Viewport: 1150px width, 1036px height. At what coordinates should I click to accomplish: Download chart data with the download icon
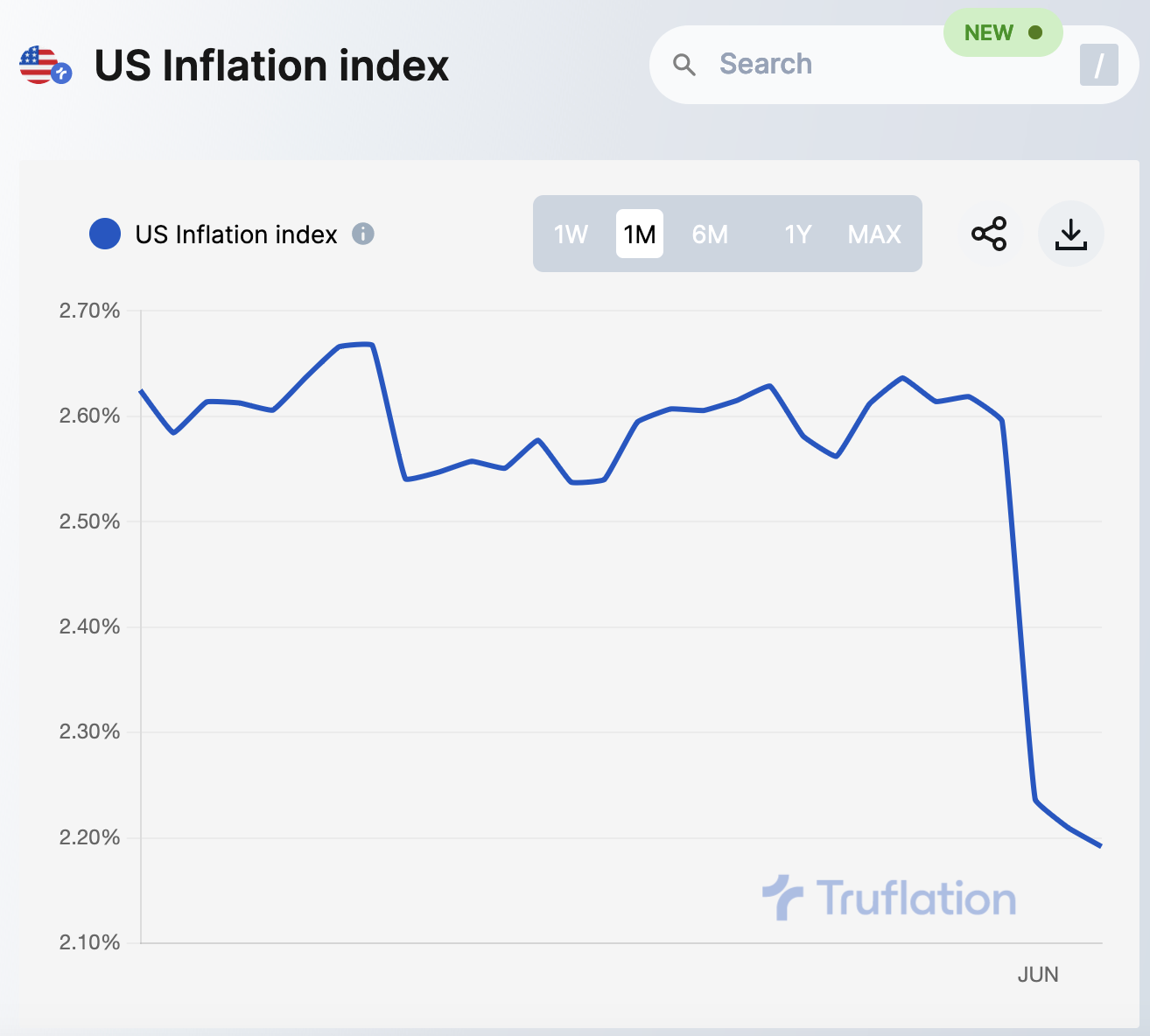click(1071, 234)
